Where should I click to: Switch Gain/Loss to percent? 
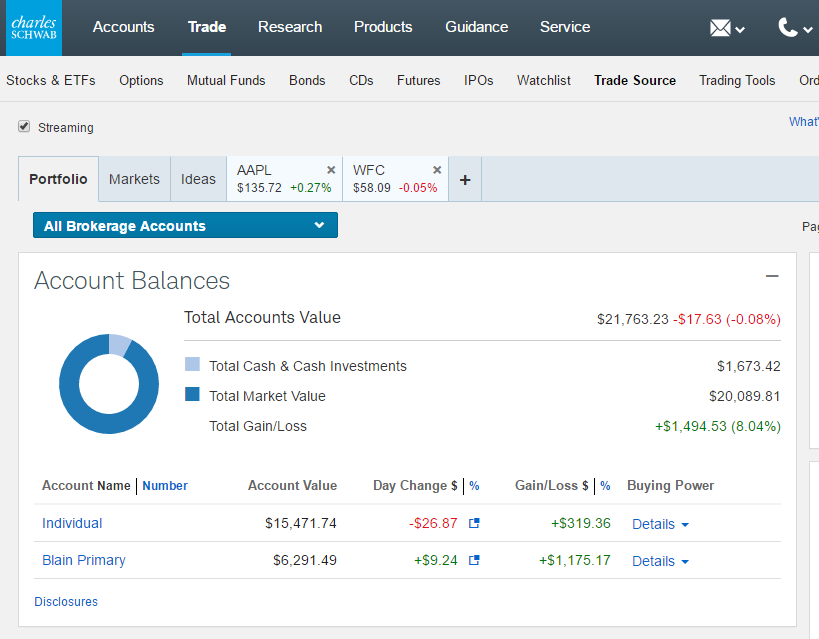coord(605,485)
